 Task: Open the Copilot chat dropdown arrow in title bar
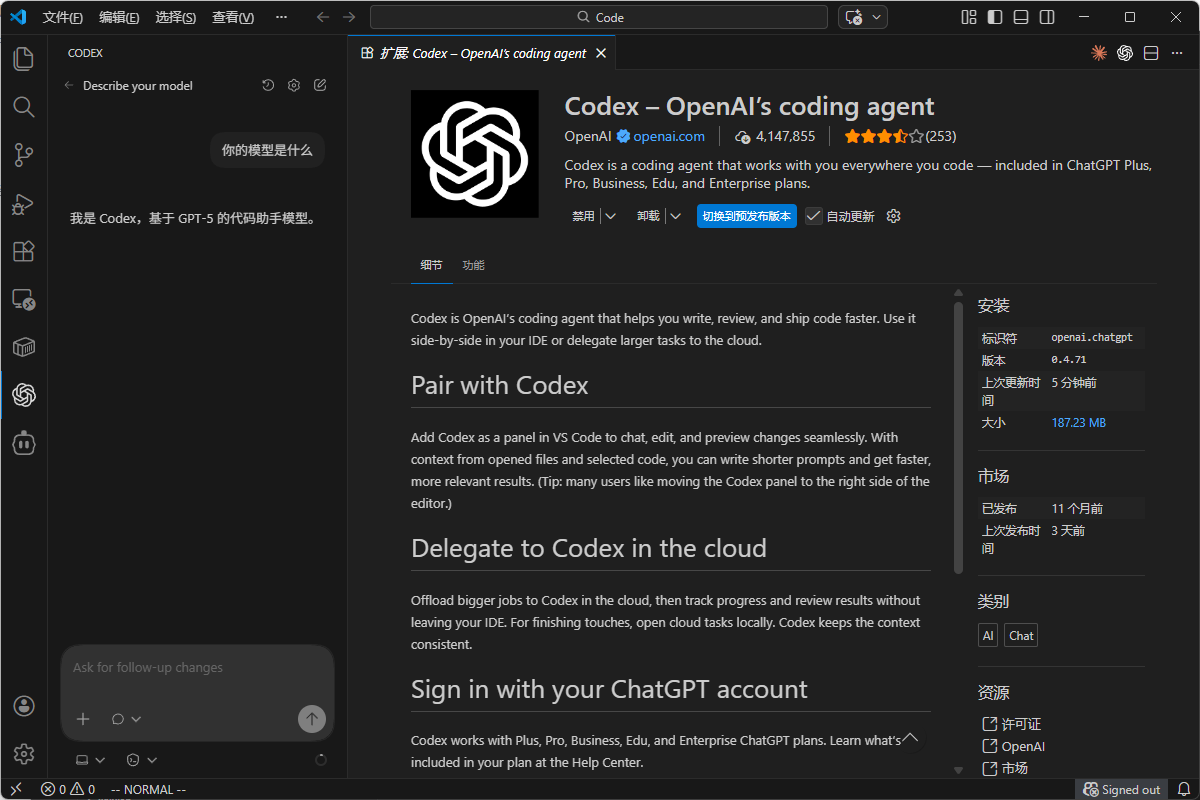[x=878, y=17]
